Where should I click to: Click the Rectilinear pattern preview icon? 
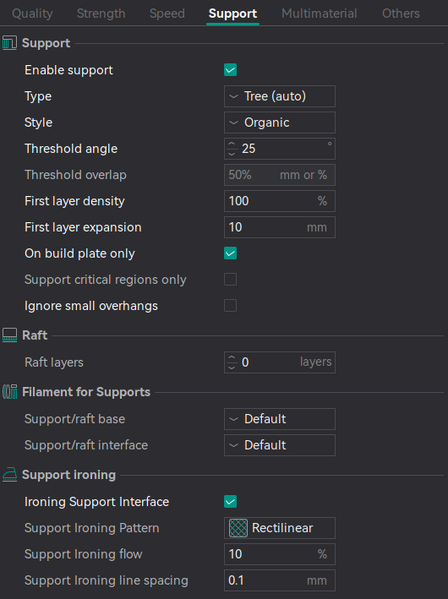click(238, 528)
